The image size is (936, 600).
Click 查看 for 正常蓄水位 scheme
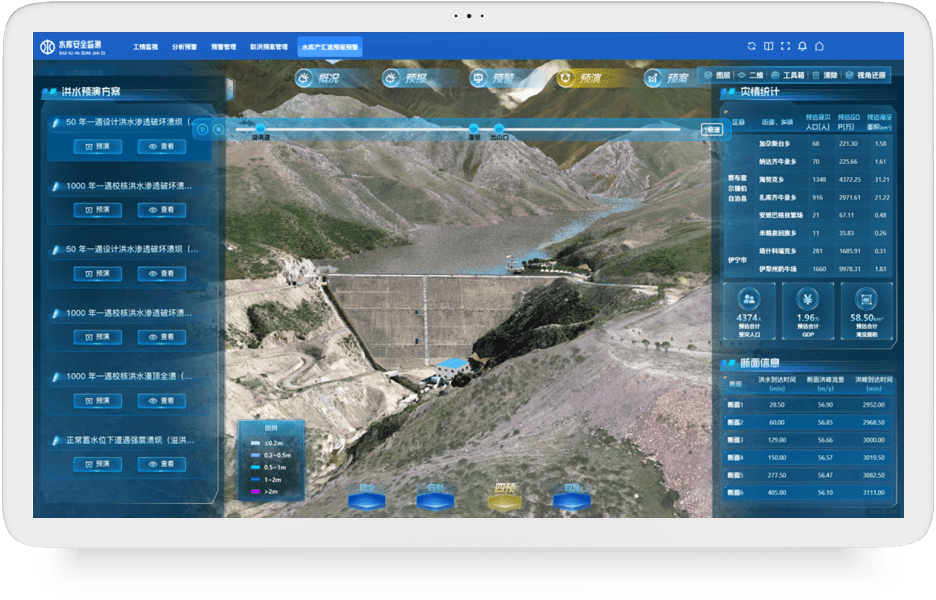coord(162,464)
